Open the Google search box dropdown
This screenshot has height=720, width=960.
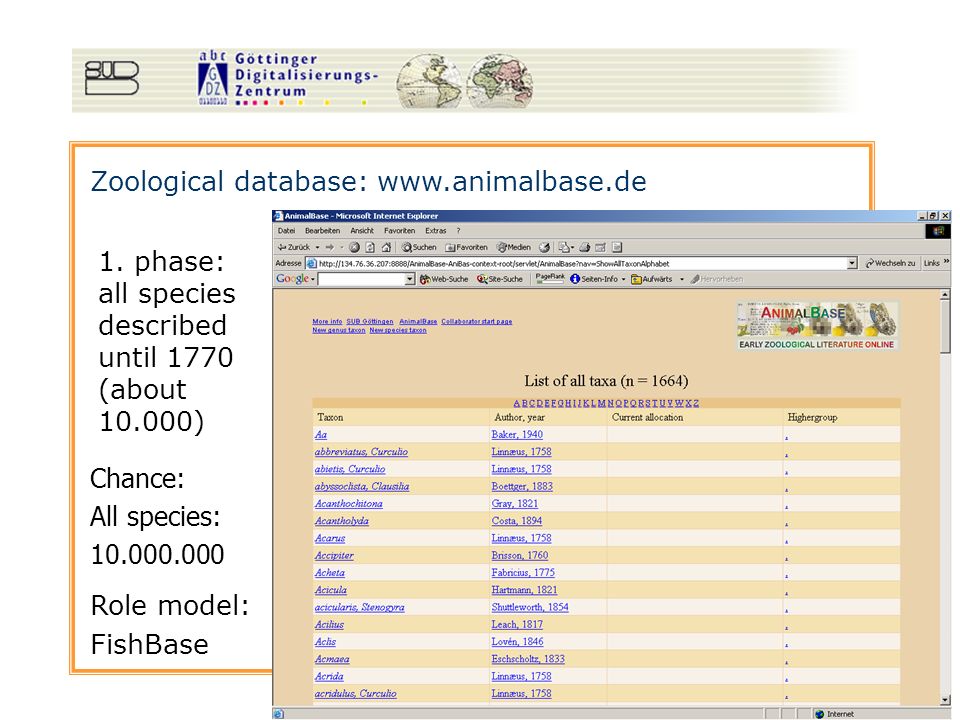410,279
